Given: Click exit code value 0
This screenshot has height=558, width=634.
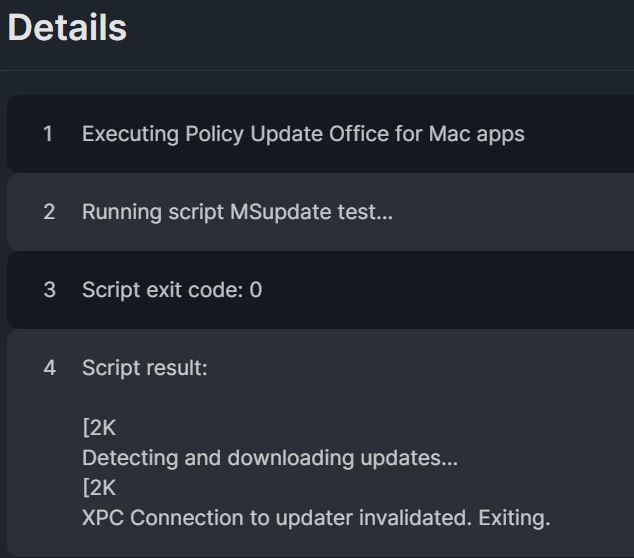Looking at the screenshot, I should 256,290.
